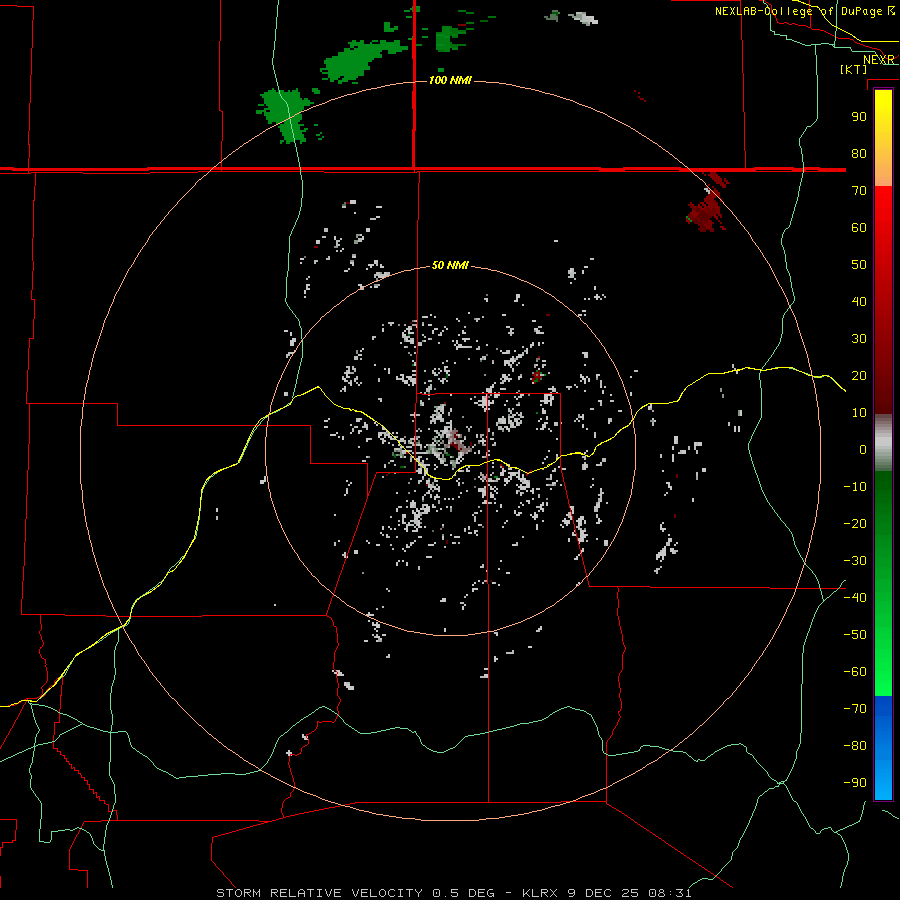900x900 pixels.
Task: Pick the dark green band near -20
Action: (x=883, y=517)
